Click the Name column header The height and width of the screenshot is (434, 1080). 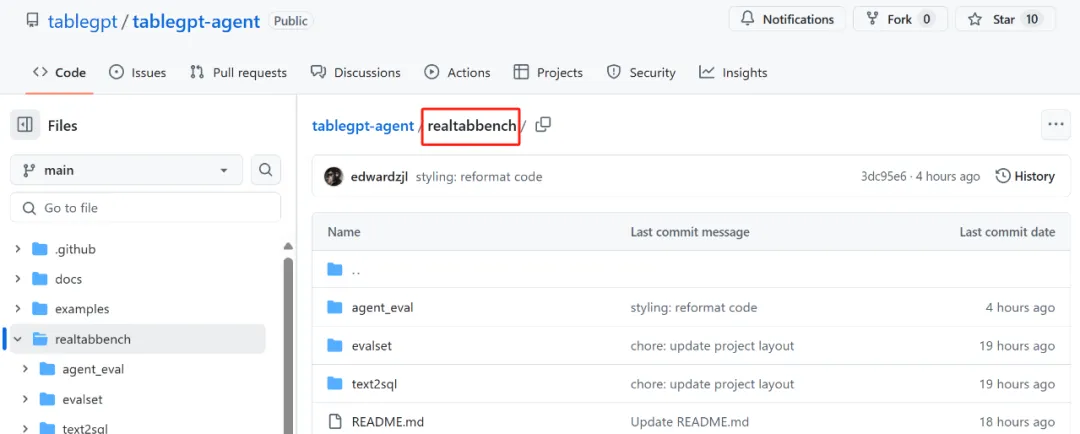pos(344,232)
